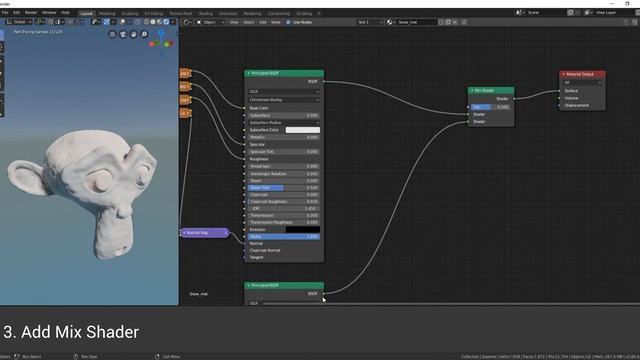Viewport: 640px width, 360px height.
Task: Click the Mix Shader Fac slider
Action: [490, 107]
